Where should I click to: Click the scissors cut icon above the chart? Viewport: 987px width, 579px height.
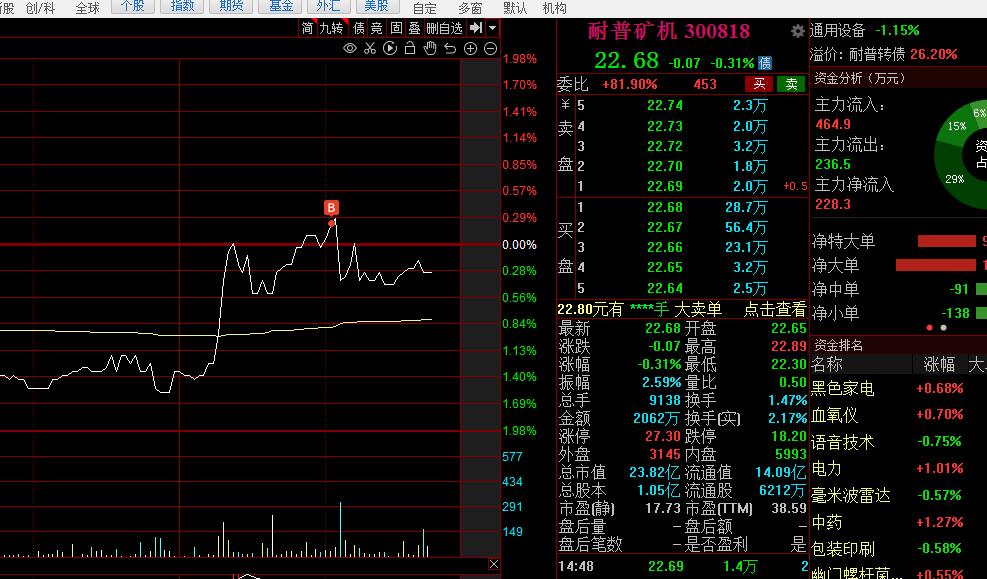click(x=370, y=49)
